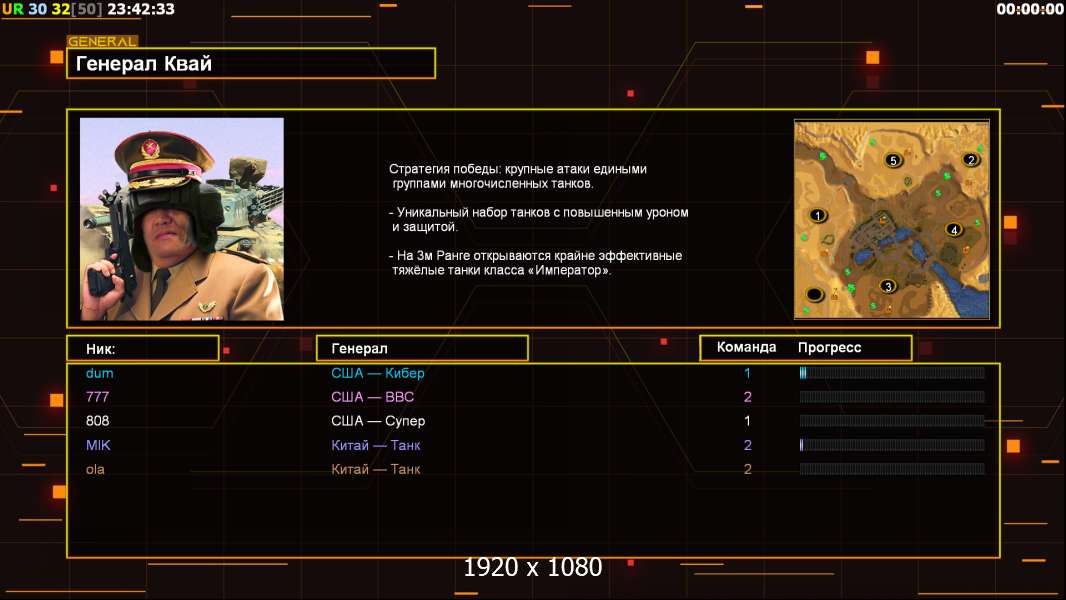Click player MIK's loading progress bar
This screenshot has height=600, width=1066.
pyautogui.click(x=892, y=445)
